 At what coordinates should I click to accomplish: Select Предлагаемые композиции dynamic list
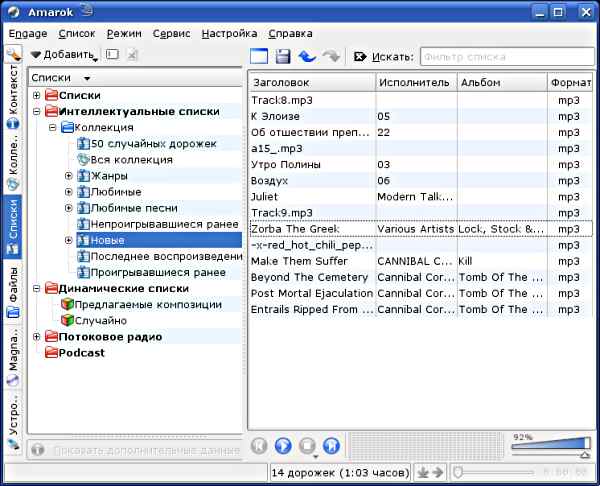[x=142, y=305]
